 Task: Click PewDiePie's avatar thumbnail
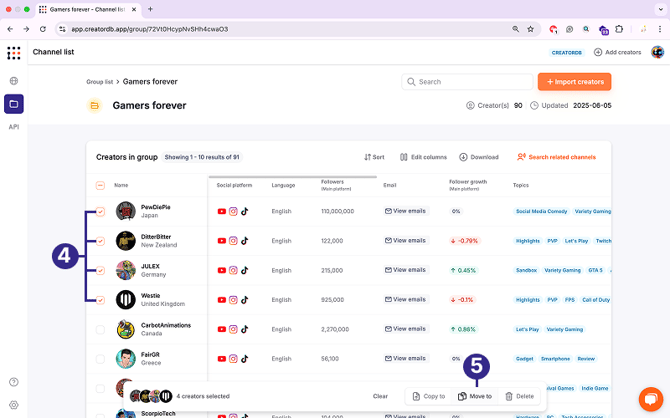126,211
